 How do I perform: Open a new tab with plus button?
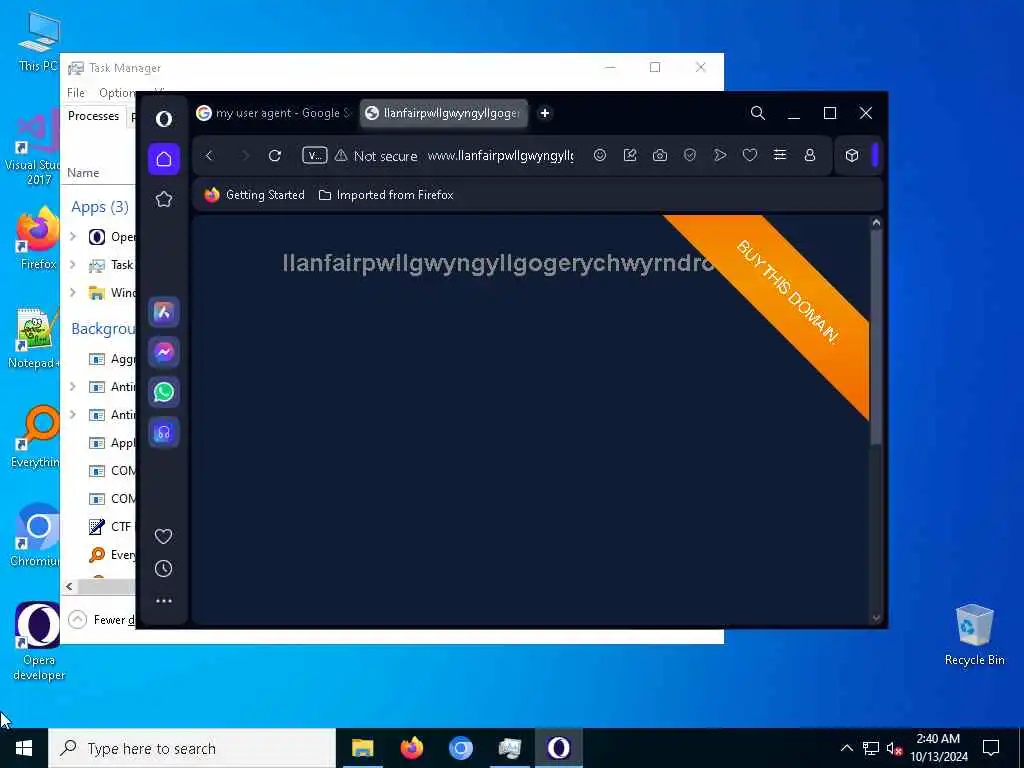(545, 113)
